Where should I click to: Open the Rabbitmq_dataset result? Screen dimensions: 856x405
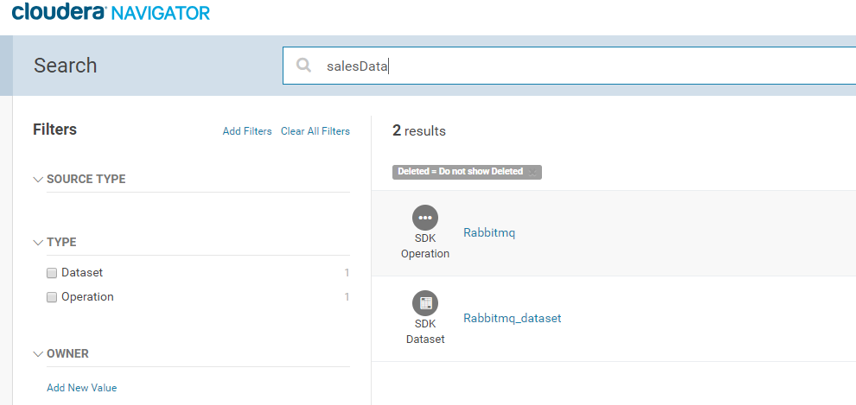[512, 318]
